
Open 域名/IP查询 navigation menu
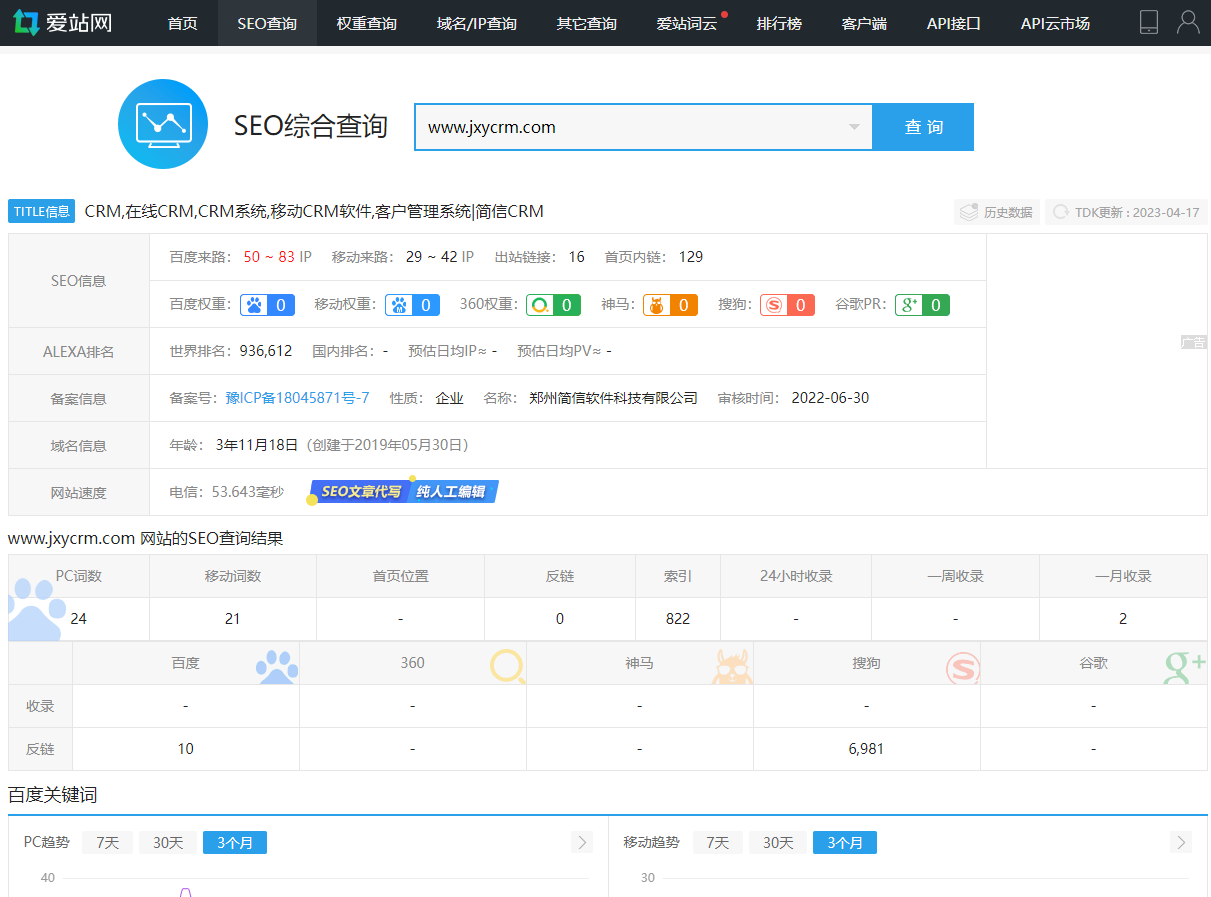[477, 23]
